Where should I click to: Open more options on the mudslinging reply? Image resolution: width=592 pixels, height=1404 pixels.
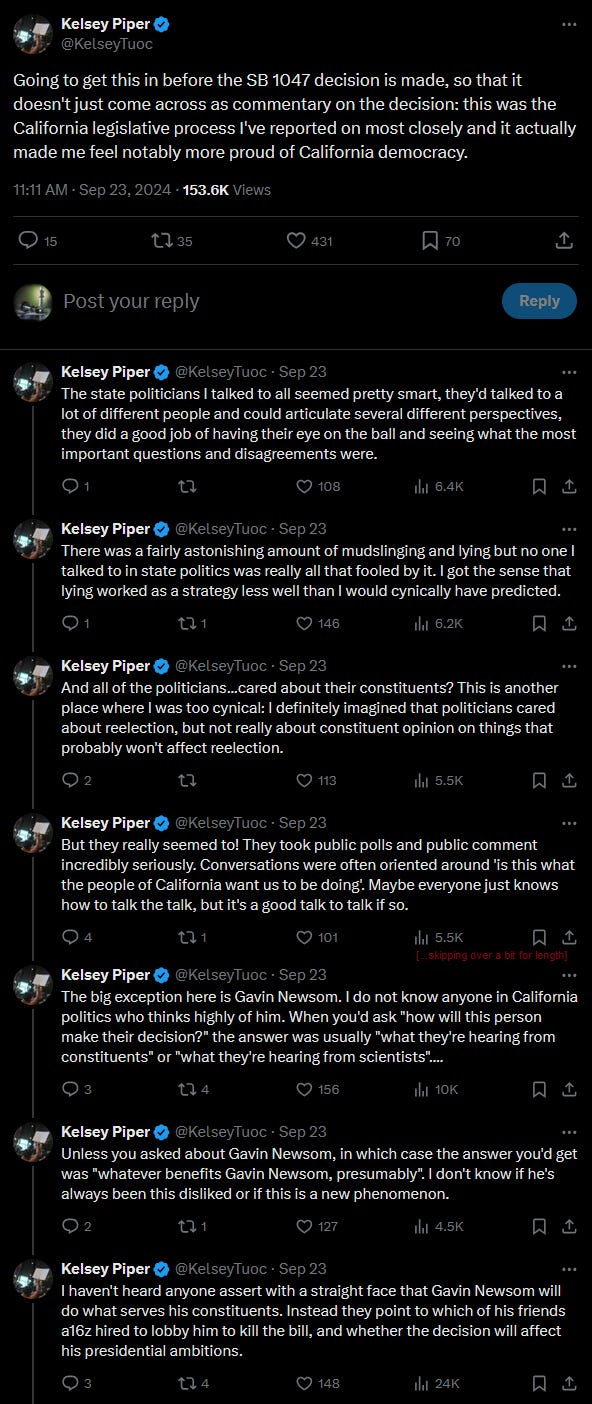tap(569, 528)
